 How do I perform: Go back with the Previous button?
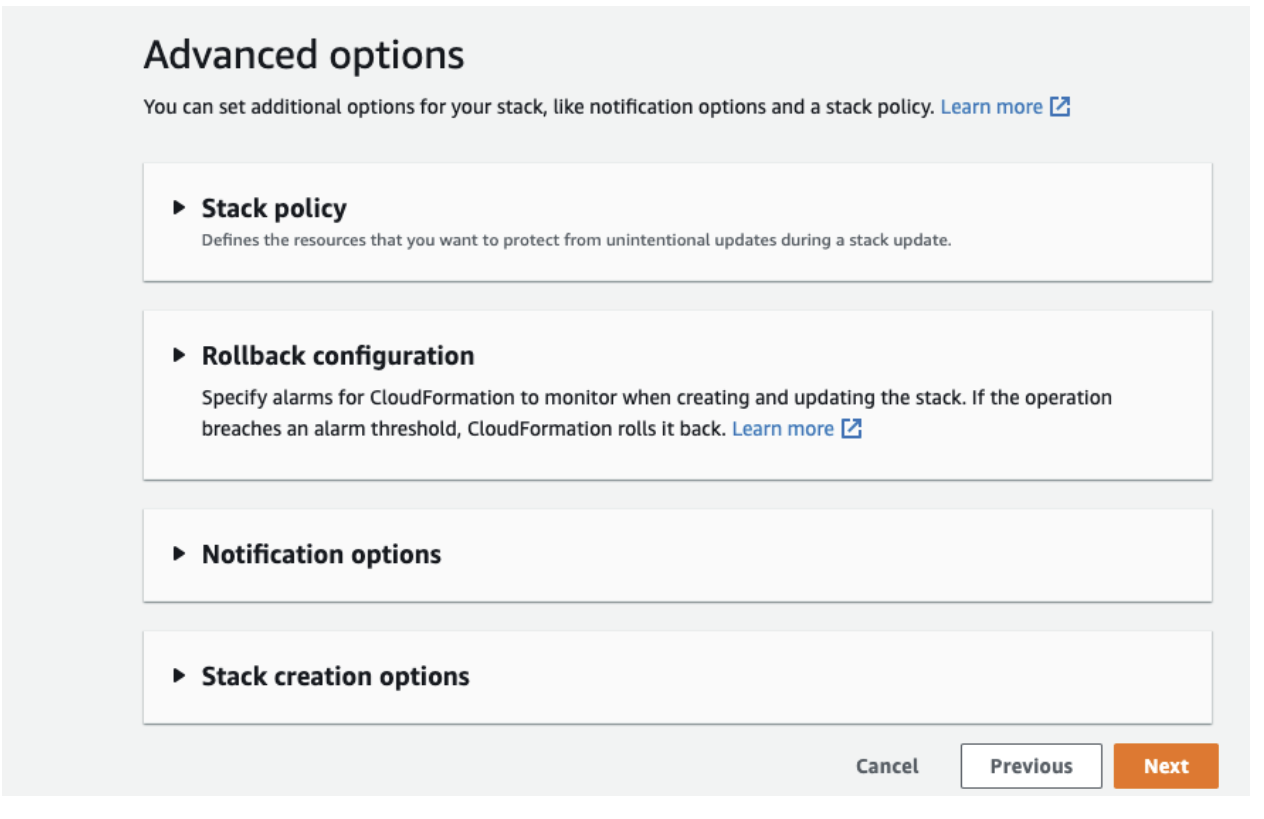pos(1031,766)
